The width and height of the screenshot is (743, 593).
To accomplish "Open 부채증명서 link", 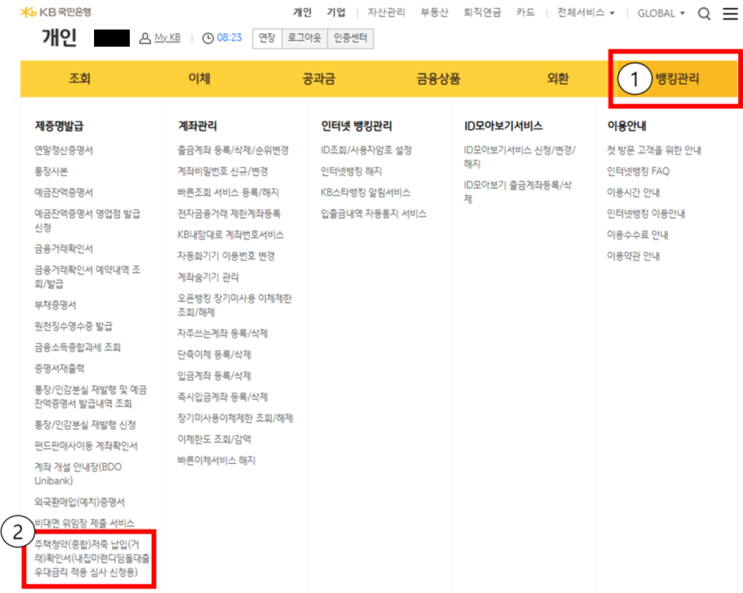I will 55,305.
